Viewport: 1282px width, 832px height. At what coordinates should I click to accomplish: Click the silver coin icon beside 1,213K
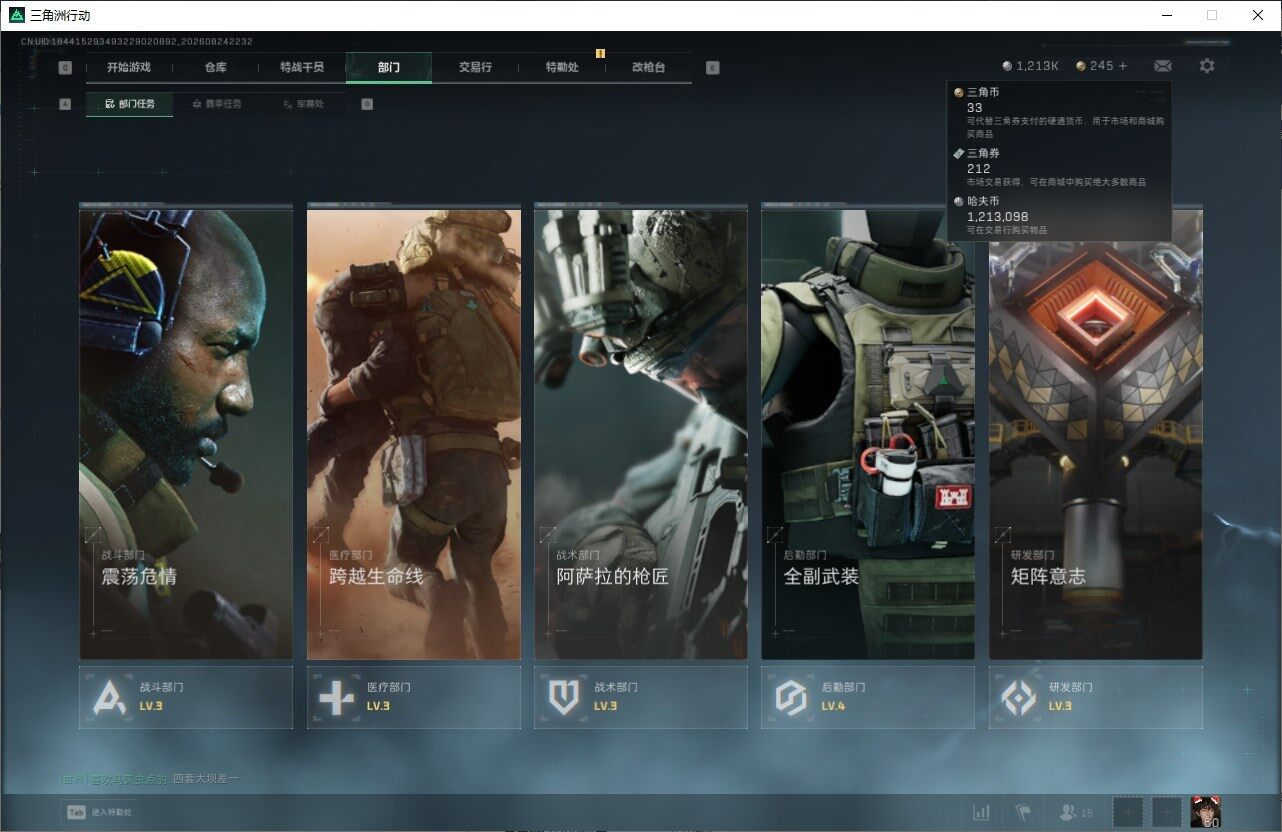1007,66
